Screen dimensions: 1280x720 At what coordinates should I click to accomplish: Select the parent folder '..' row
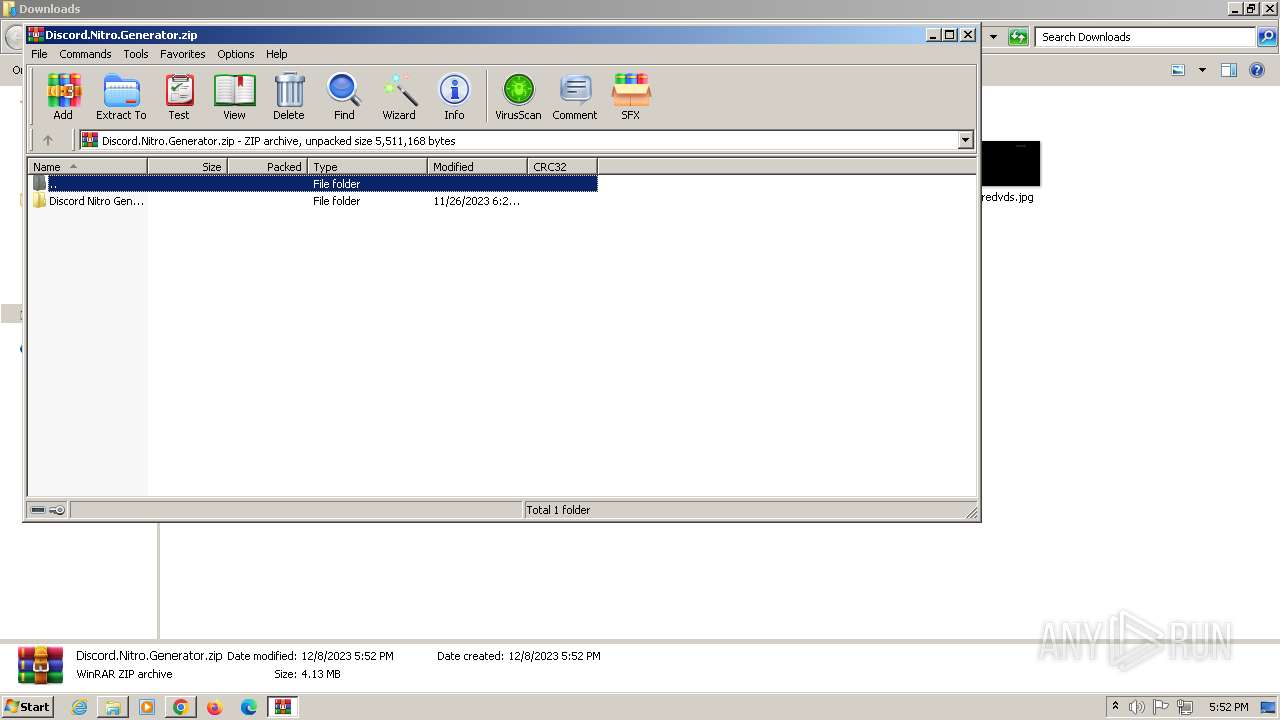(x=313, y=184)
